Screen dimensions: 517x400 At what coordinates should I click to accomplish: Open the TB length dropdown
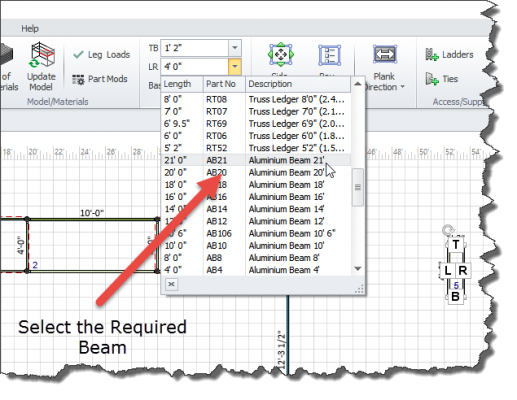235,48
